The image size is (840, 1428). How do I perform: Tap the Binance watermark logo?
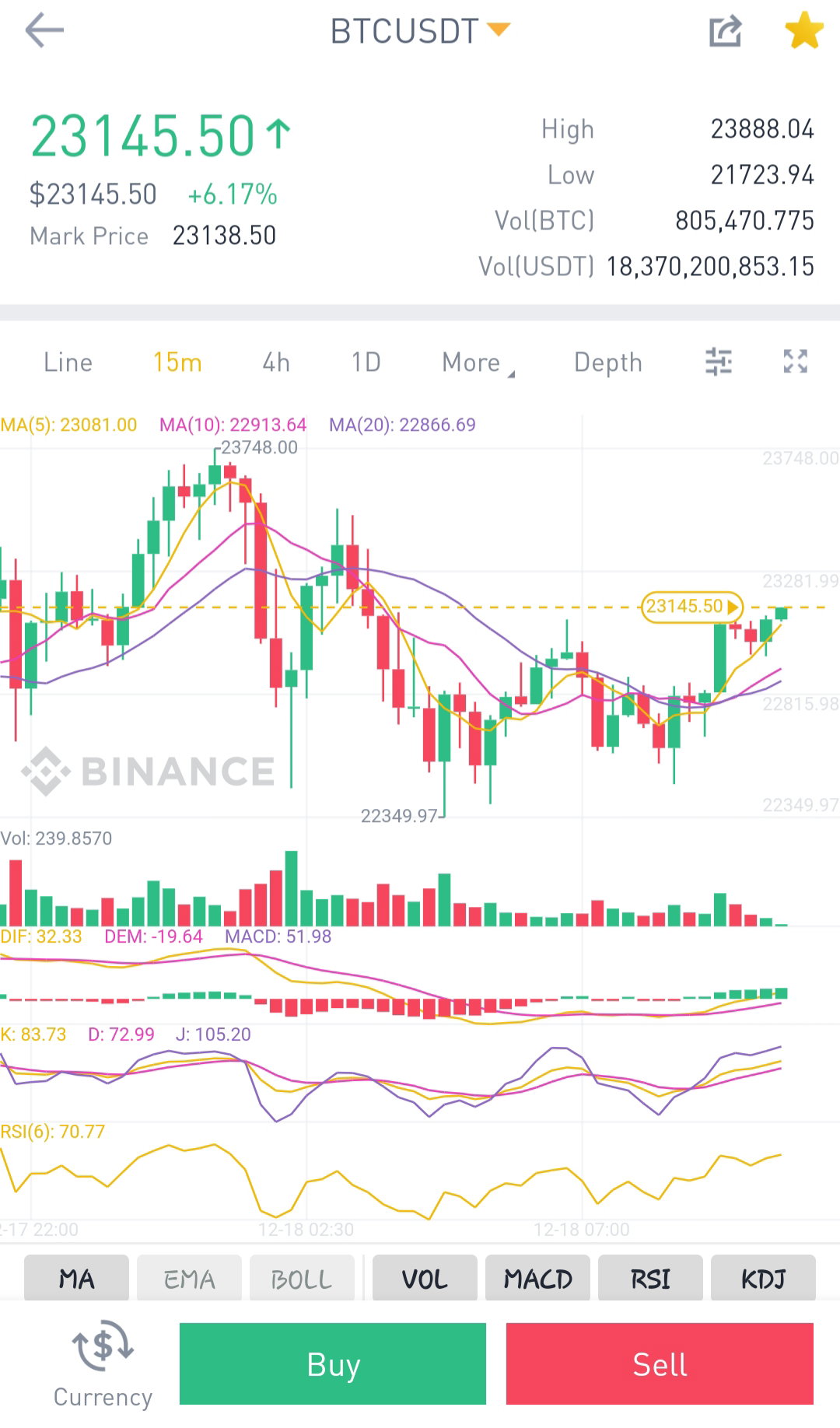(148, 772)
